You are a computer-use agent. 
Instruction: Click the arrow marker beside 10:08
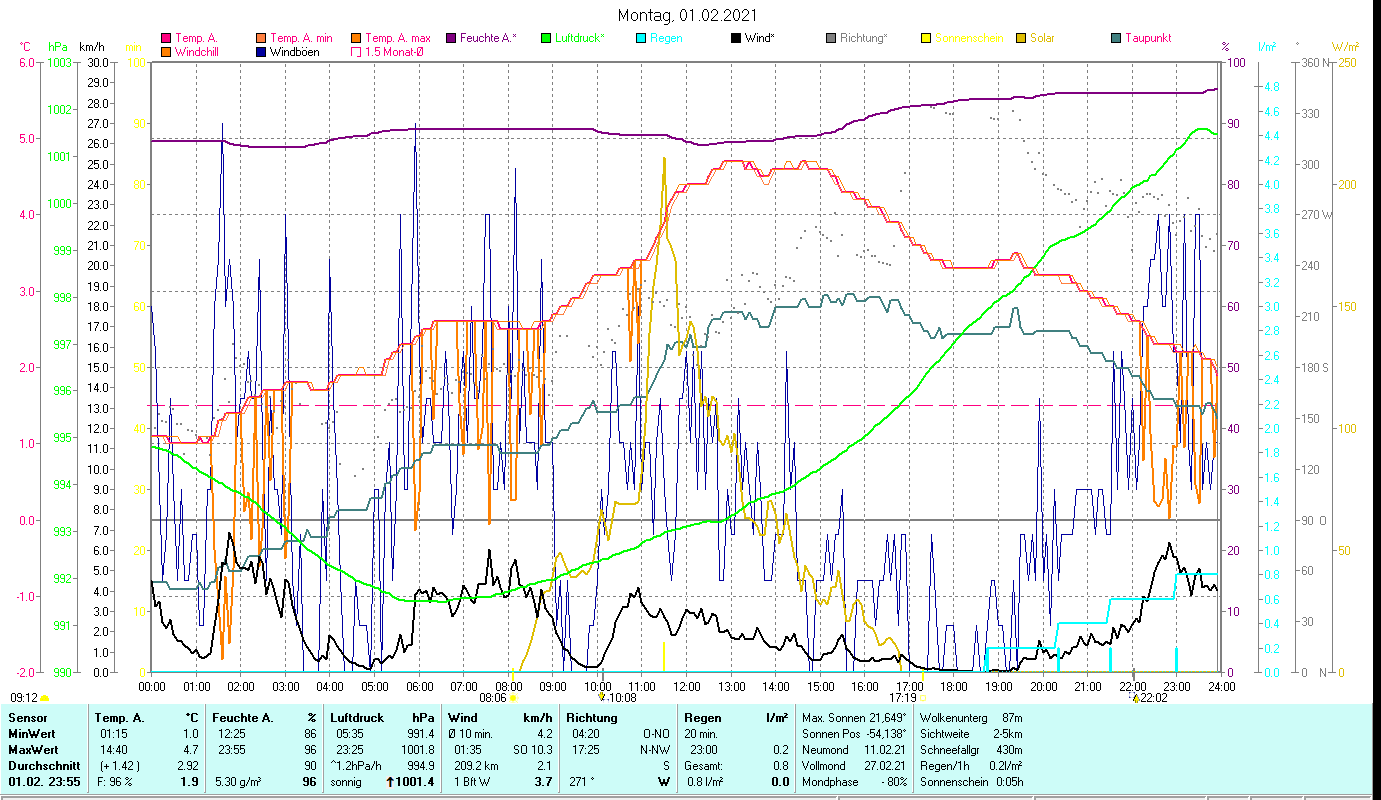(x=602, y=698)
